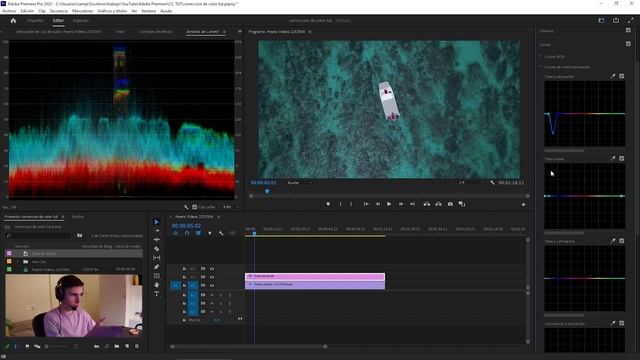The image size is (640, 360).
Task: Toggle eye visibility of bottom video track
Action: [212, 285]
